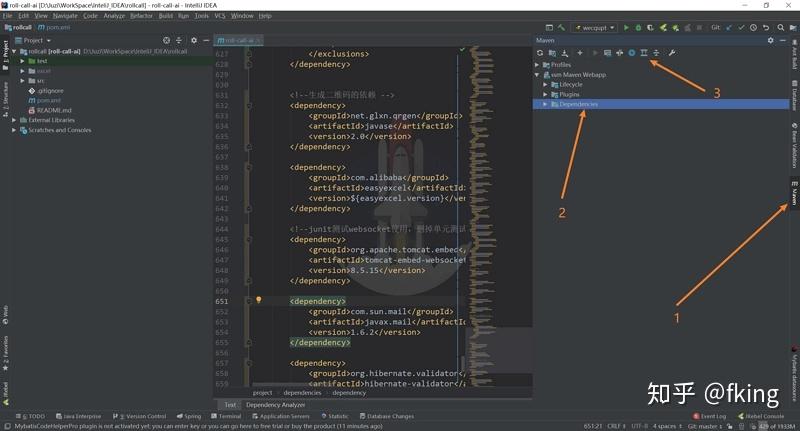Viewport: 800px width, 431px height.
Task: Expand External Libraries in Project tree
Action: tap(14, 120)
